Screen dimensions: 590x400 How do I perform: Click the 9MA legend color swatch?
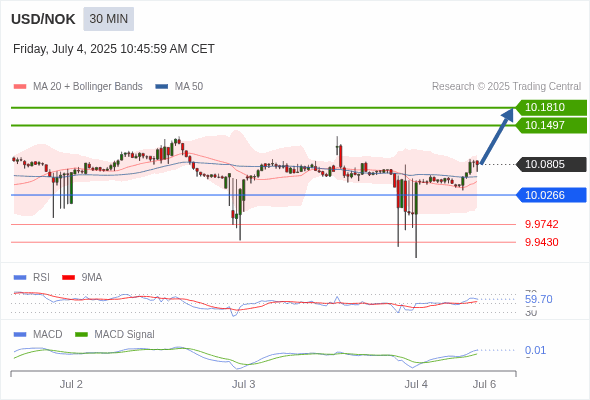[68, 278]
